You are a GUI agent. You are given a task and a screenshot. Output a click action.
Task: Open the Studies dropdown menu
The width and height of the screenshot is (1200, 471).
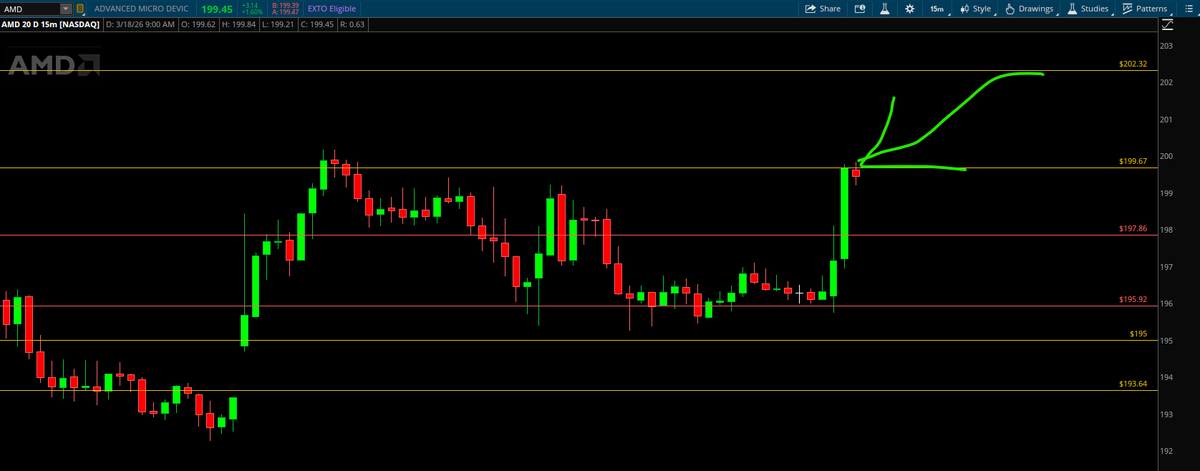[1088, 8]
